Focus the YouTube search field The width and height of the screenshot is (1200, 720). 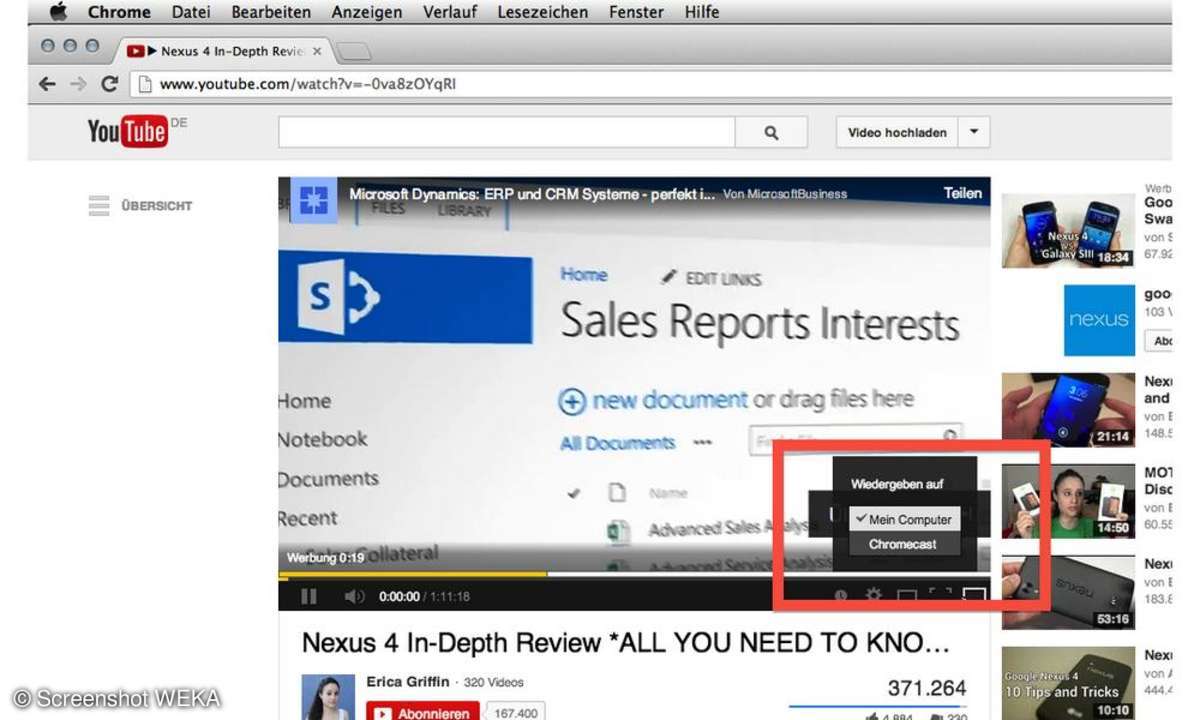[507, 132]
